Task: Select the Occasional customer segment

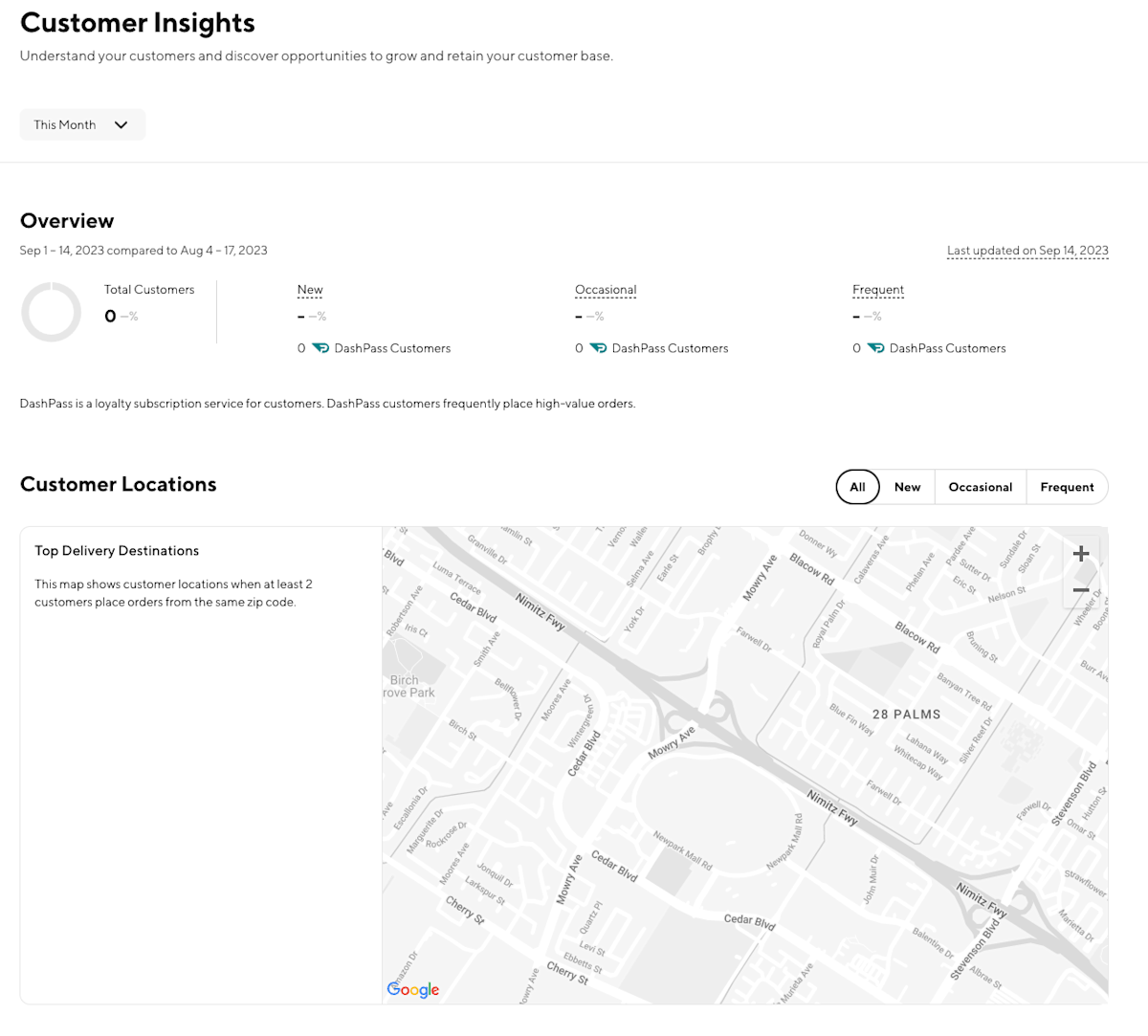Action: click(980, 487)
